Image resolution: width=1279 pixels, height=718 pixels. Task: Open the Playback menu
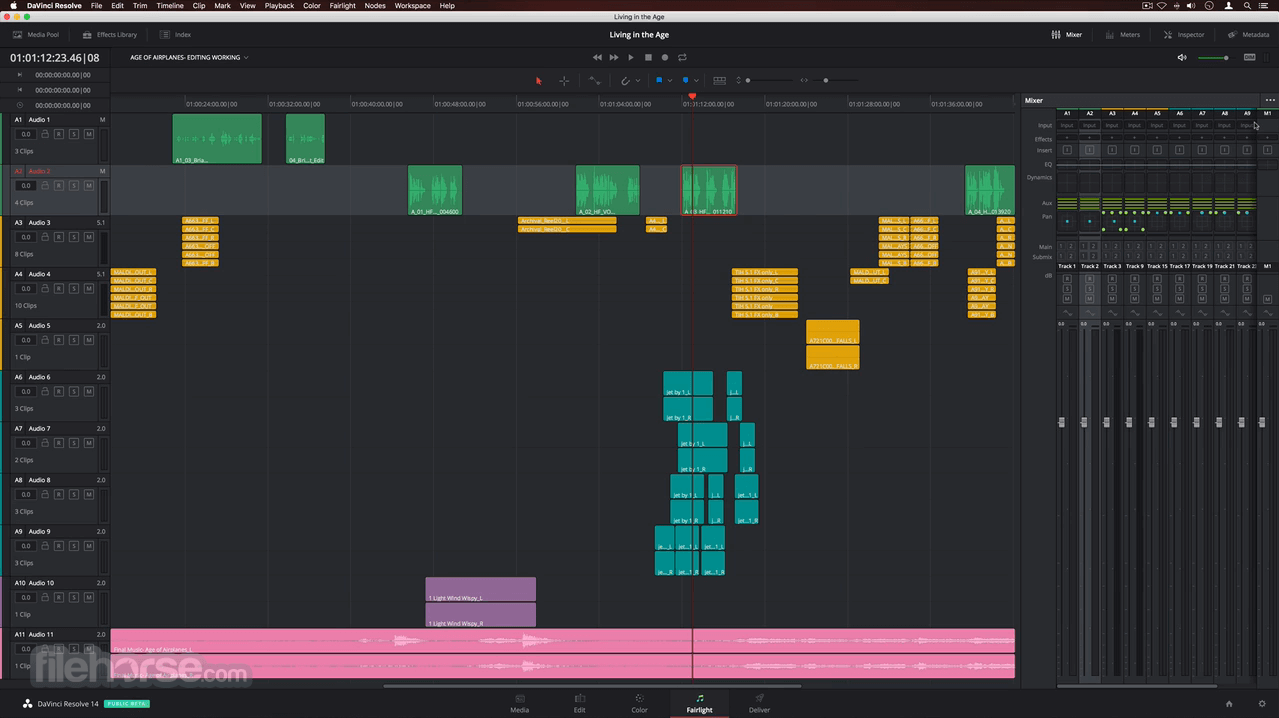pyautogui.click(x=279, y=6)
